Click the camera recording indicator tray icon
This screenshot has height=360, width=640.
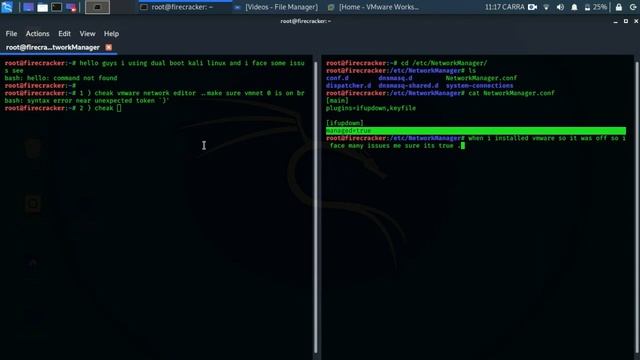tap(532, 7)
